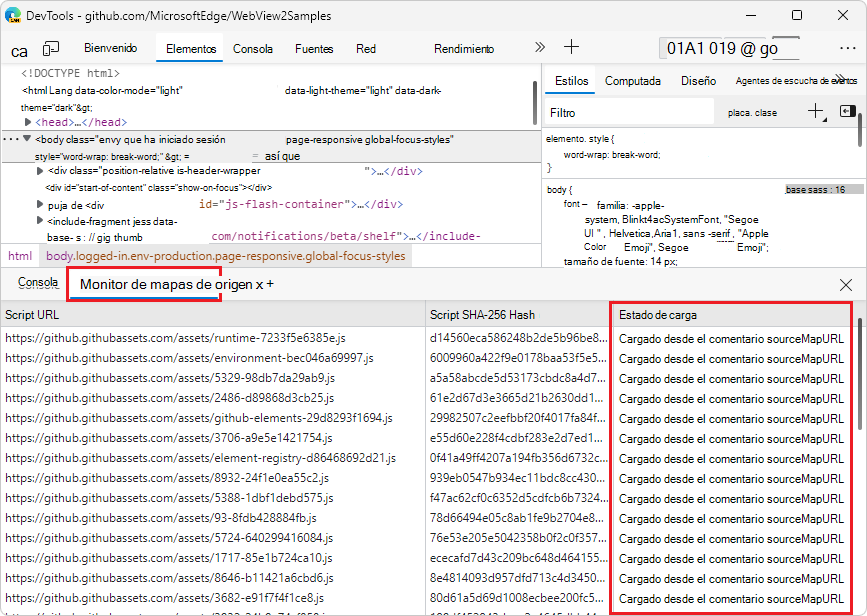Image resolution: width=867 pixels, height=616 pixels.
Task: Select 1717-85e1b724ca10.js script URL
Action: (x=169, y=557)
